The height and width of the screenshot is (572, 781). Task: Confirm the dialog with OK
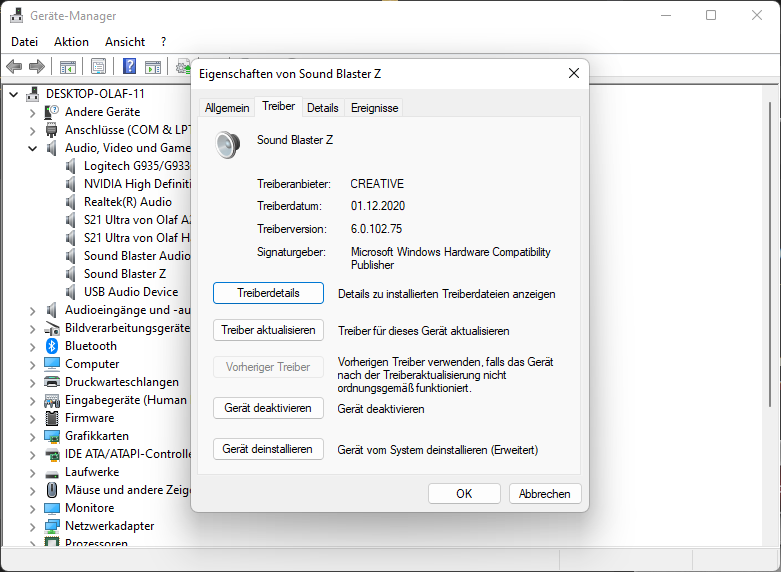click(x=464, y=494)
